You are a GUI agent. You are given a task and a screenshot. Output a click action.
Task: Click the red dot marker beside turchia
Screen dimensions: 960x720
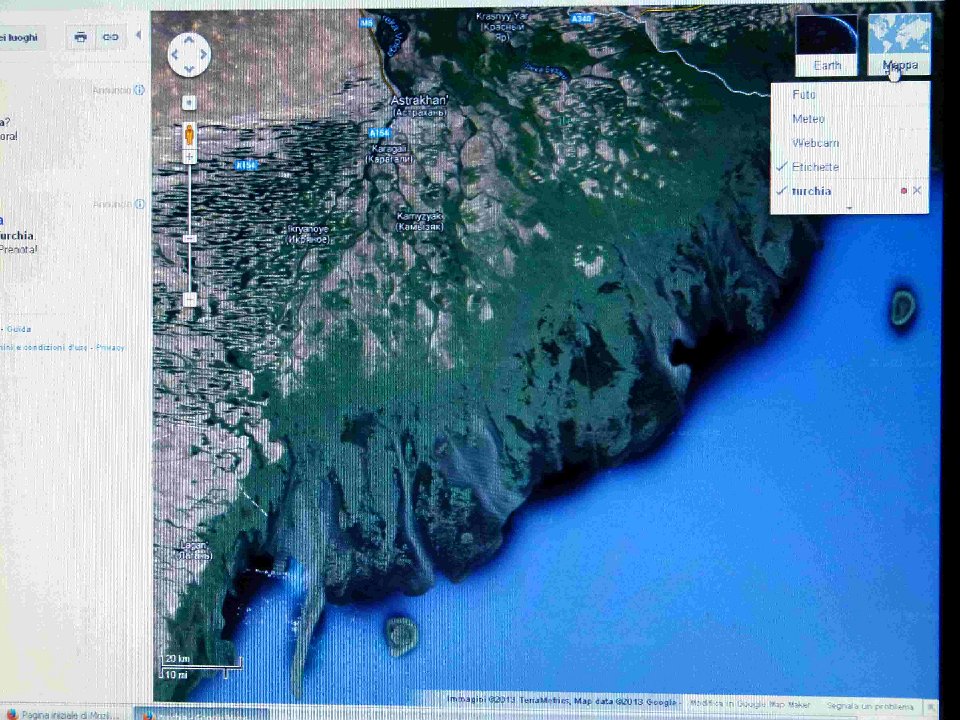click(903, 191)
